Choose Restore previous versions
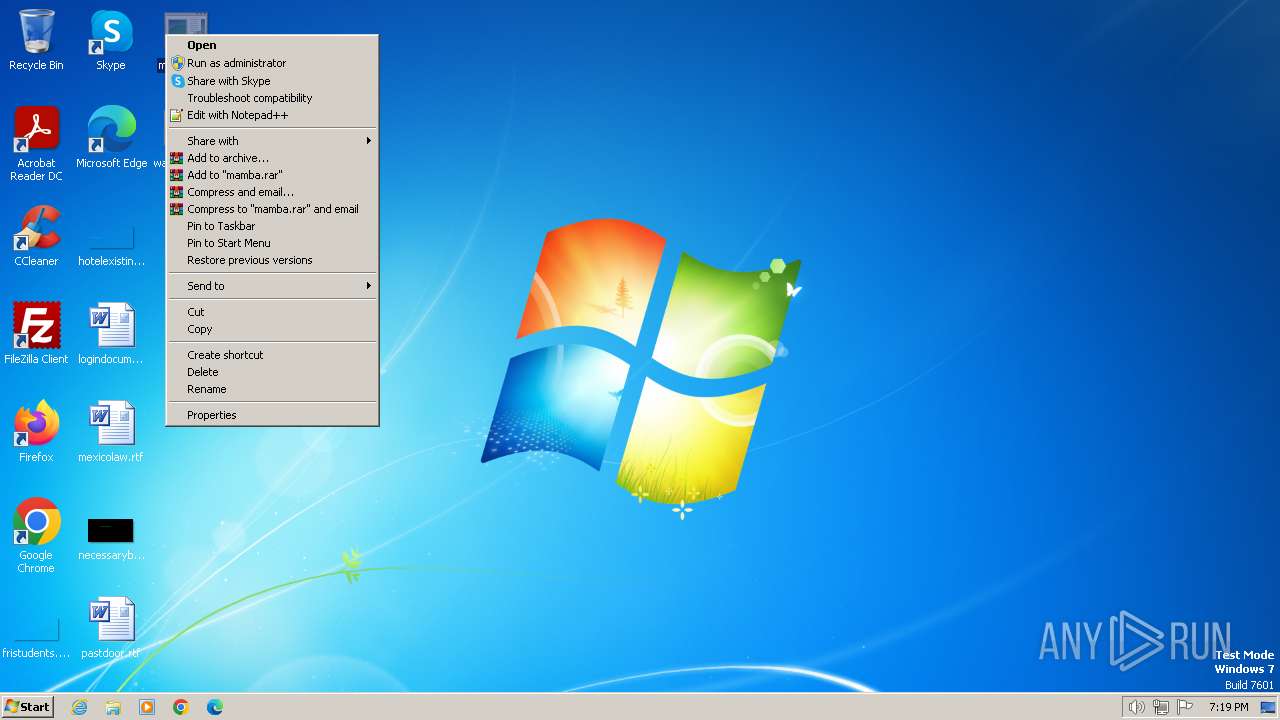Viewport: 1280px width, 720px height. click(272, 260)
